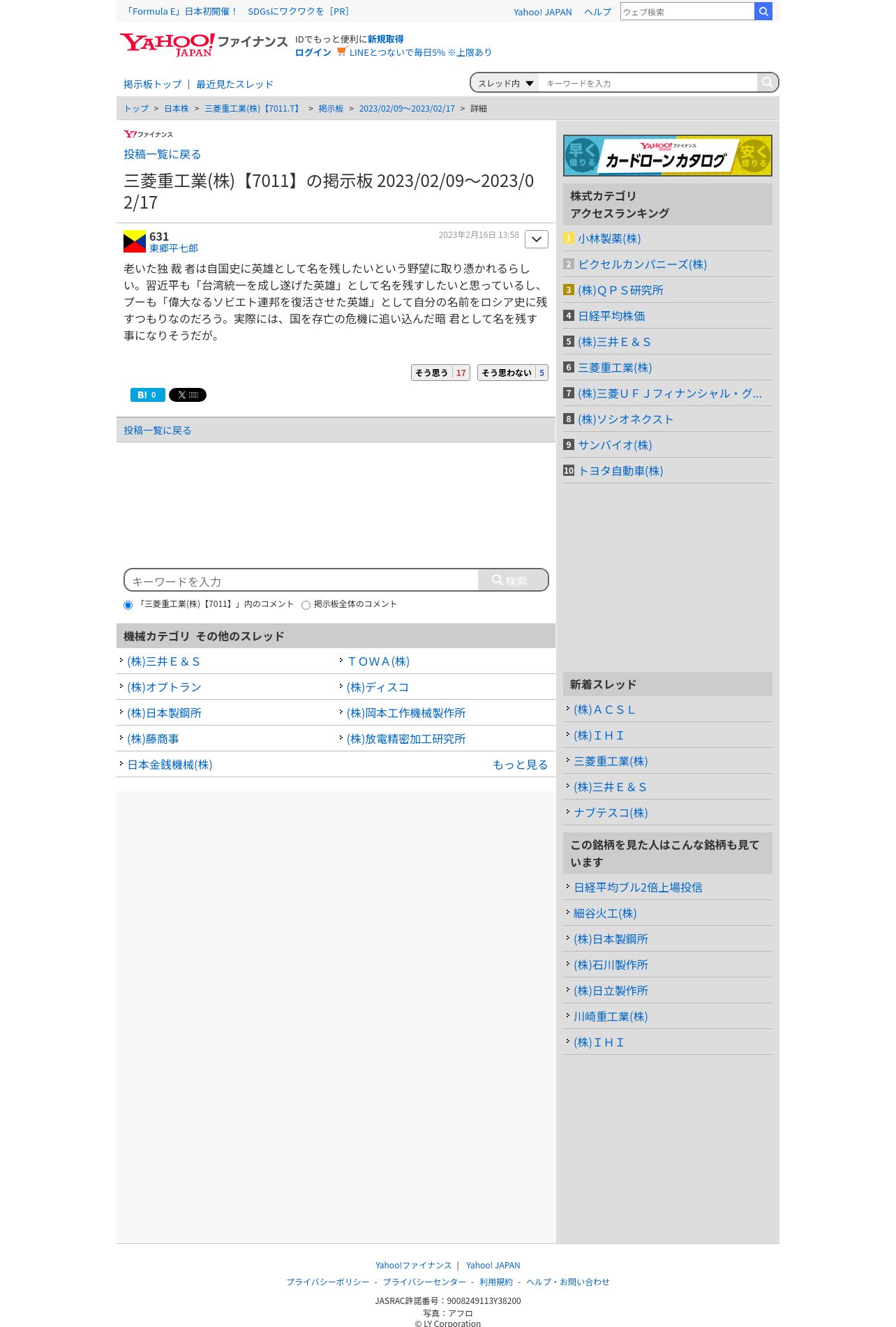The width and height of the screenshot is (896, 1327).
Task: Go to 掲示板 breadcrumb
Action: (331, 108)
